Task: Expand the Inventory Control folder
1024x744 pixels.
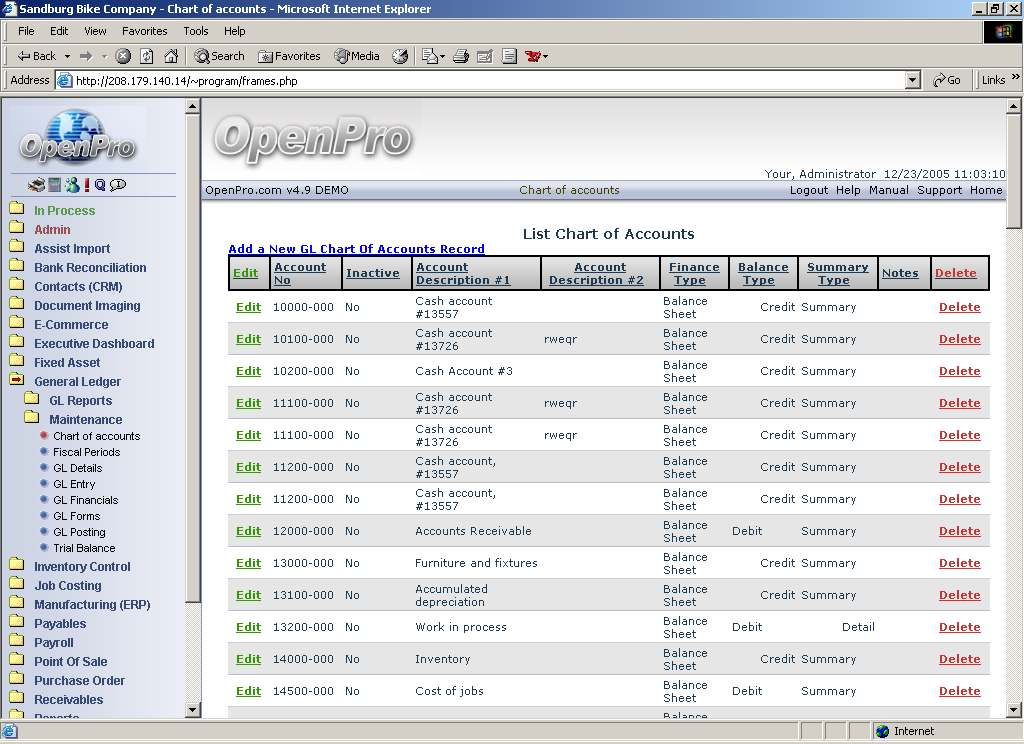Action: [16, 566]
